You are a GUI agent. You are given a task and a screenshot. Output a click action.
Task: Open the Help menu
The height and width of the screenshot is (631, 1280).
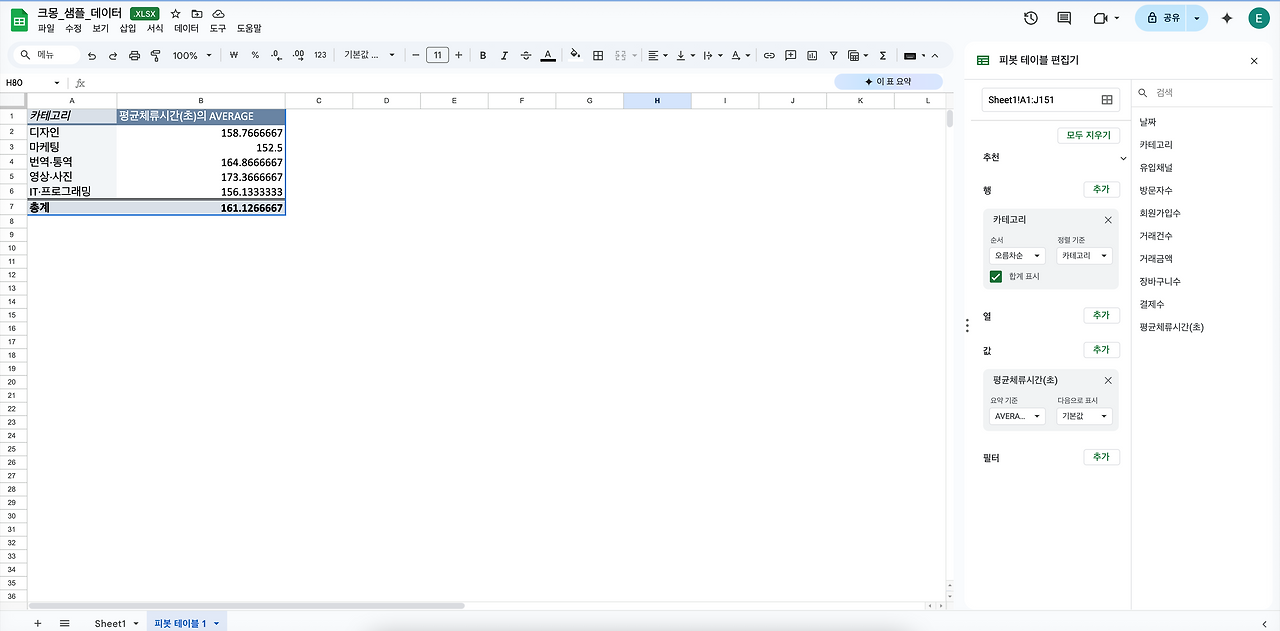point(249,29)
